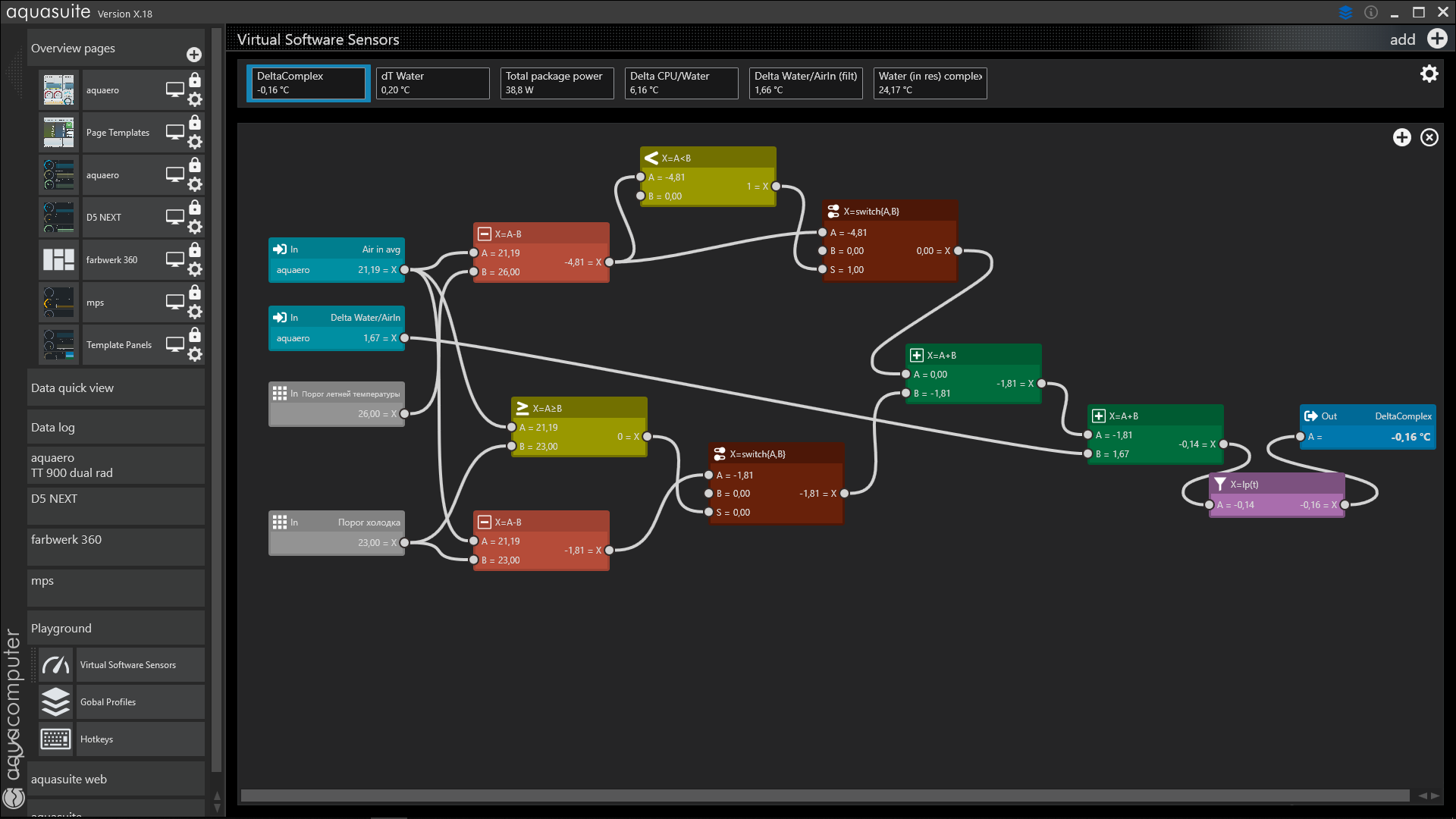Click the Global Profiles layers icon
The width and height of the screenshot is (1456, 819).
click(56, 702)
